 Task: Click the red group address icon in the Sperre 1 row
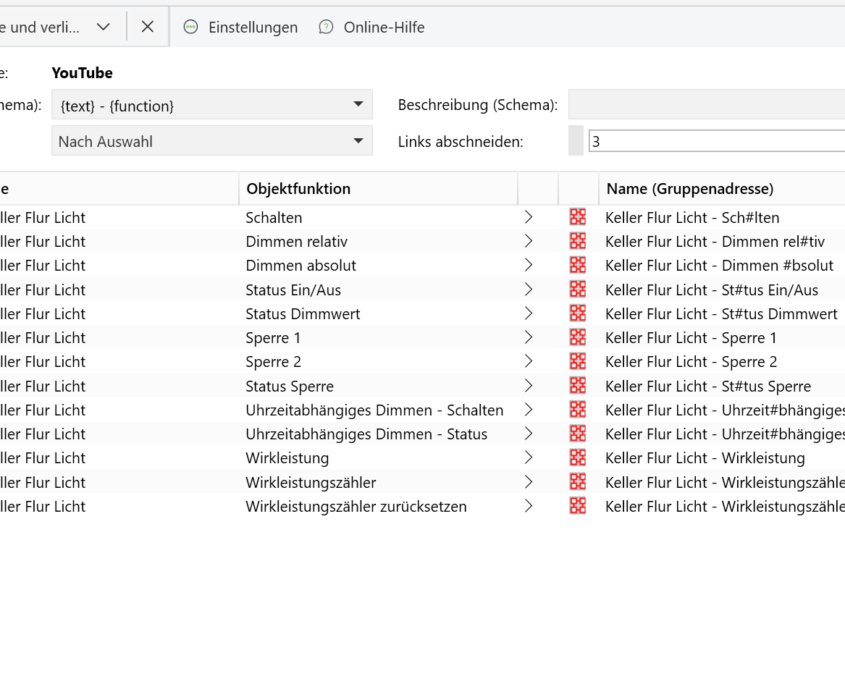(x=578, y=337)
